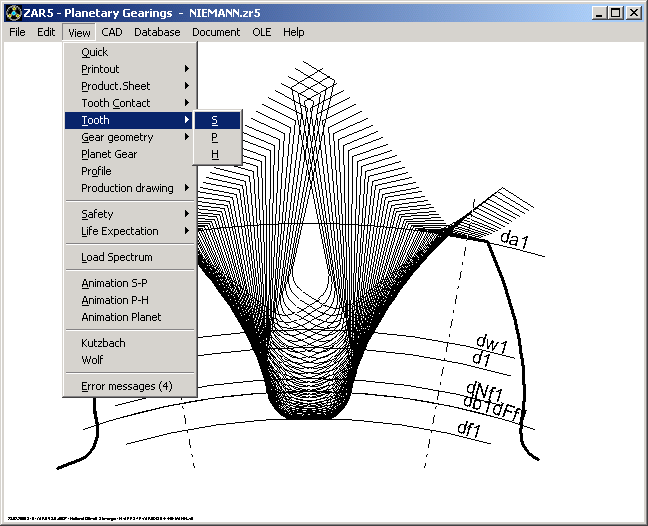The image size is (648, 526).
Task: Open Production drawing submenu
Action: [x=129, y=188]
